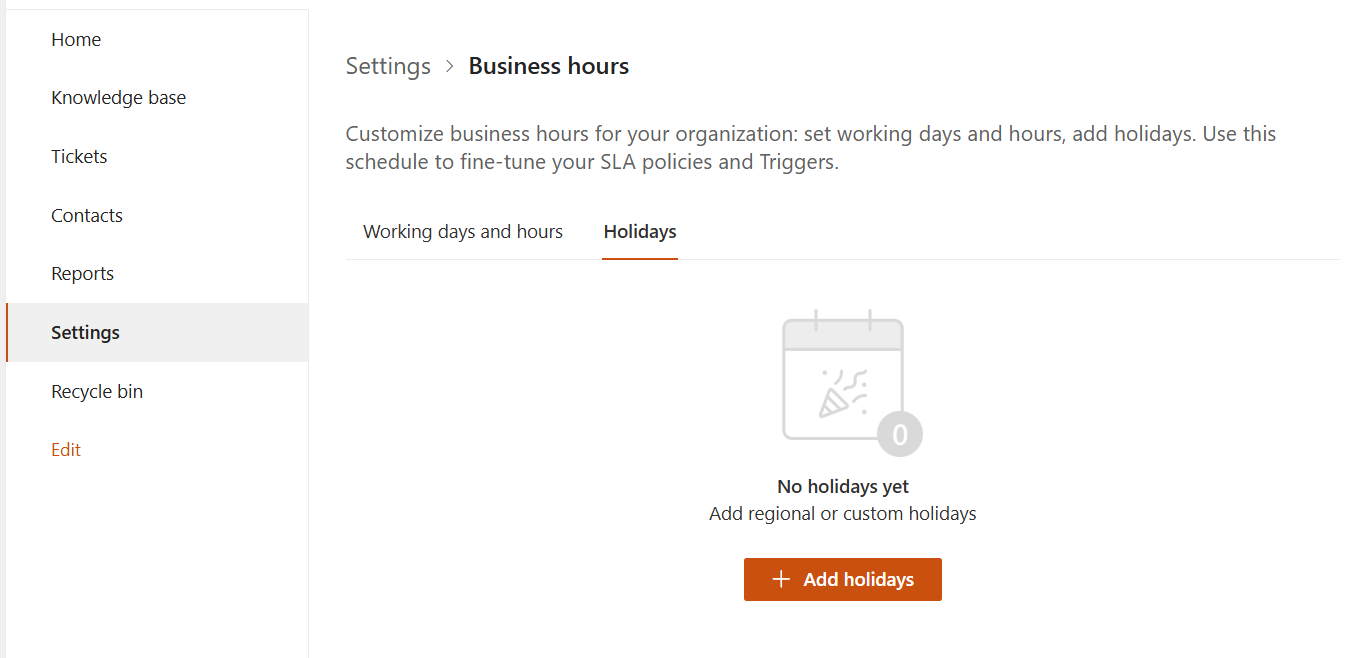Click the zero-count badge on the calendar icon

898,434
